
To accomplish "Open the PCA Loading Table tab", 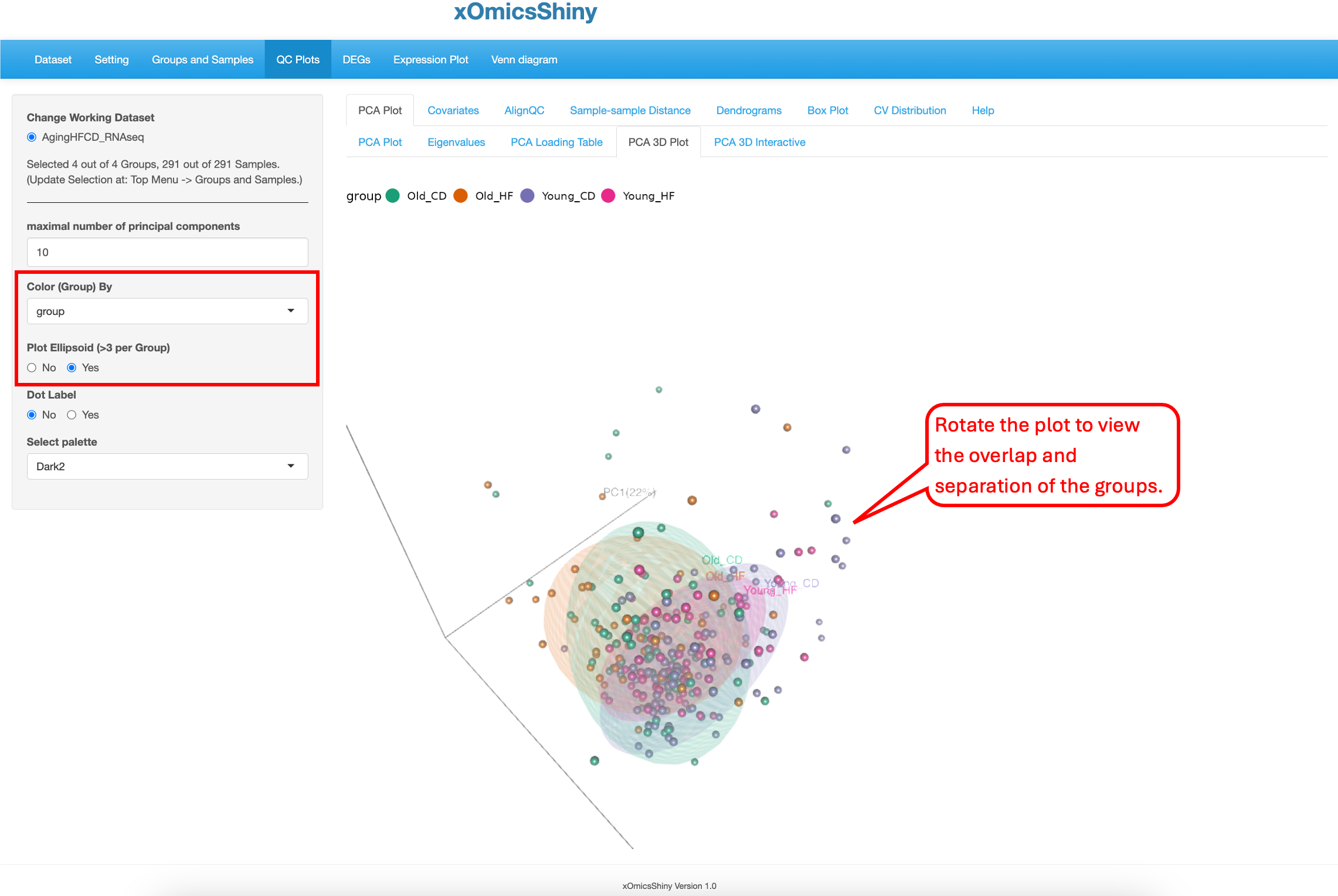I will 556,142.
